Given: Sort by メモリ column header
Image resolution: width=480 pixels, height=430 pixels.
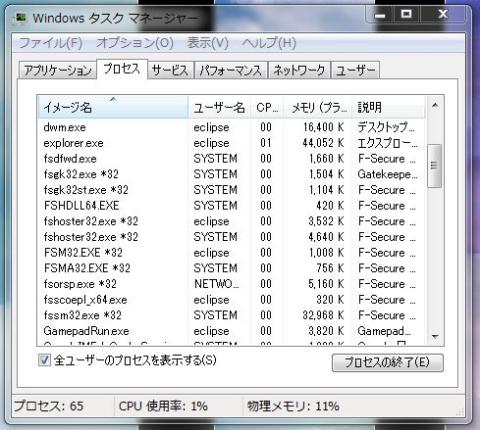Looking at the screenshot, I should pos(318,107).
